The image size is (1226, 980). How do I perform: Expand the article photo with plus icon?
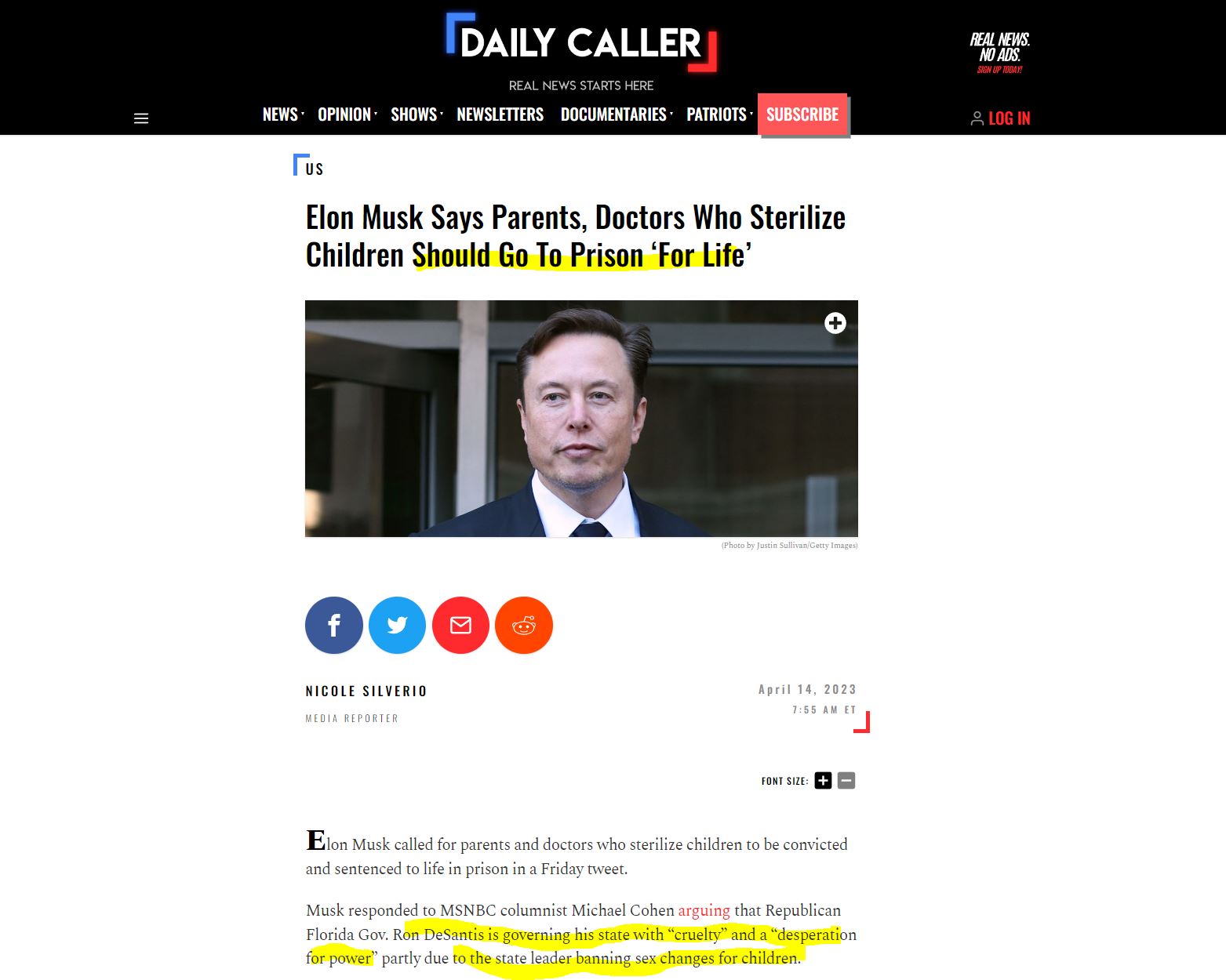(835, 323)
